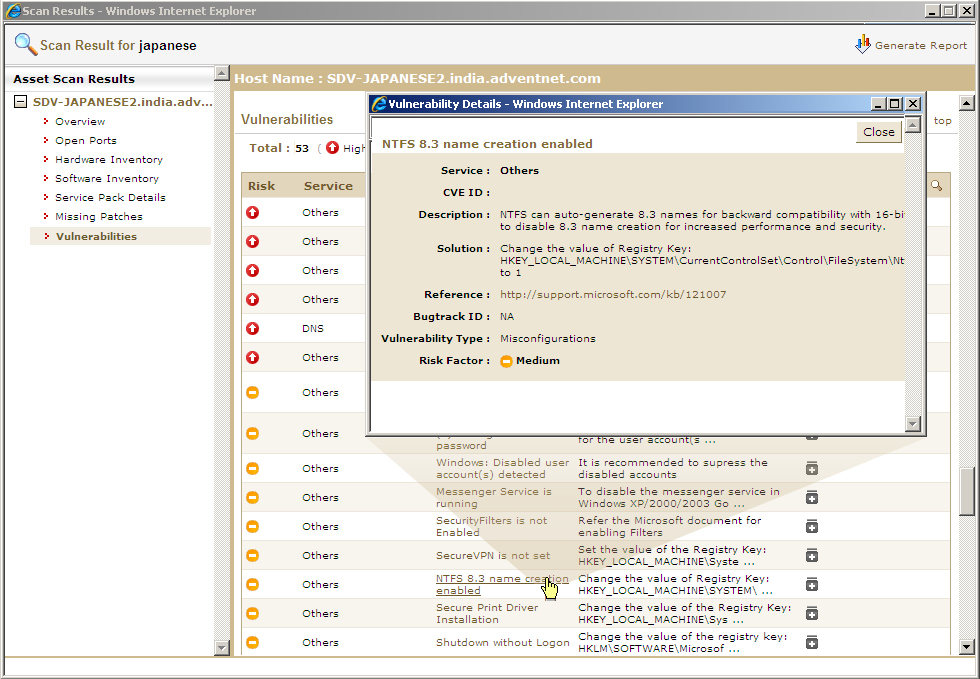Click the Medium risk factor icon in details popup
The width and height of the screenshot is (980, 679).
(x=506, y=361)
